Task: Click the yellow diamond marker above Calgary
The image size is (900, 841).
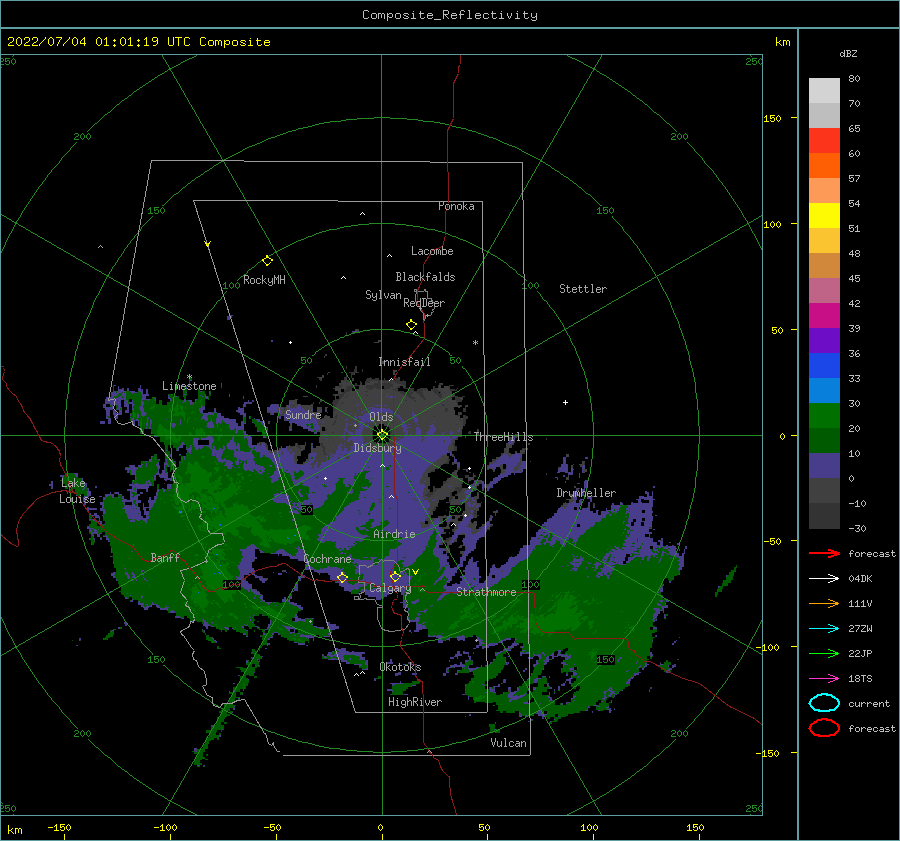Action: pos(395,576)
